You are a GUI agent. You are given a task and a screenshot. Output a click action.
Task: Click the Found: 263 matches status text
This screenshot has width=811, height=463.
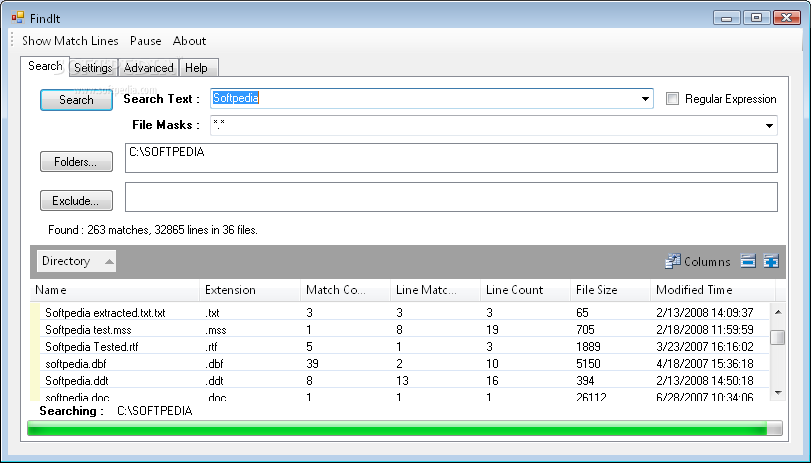pos(153,230)
